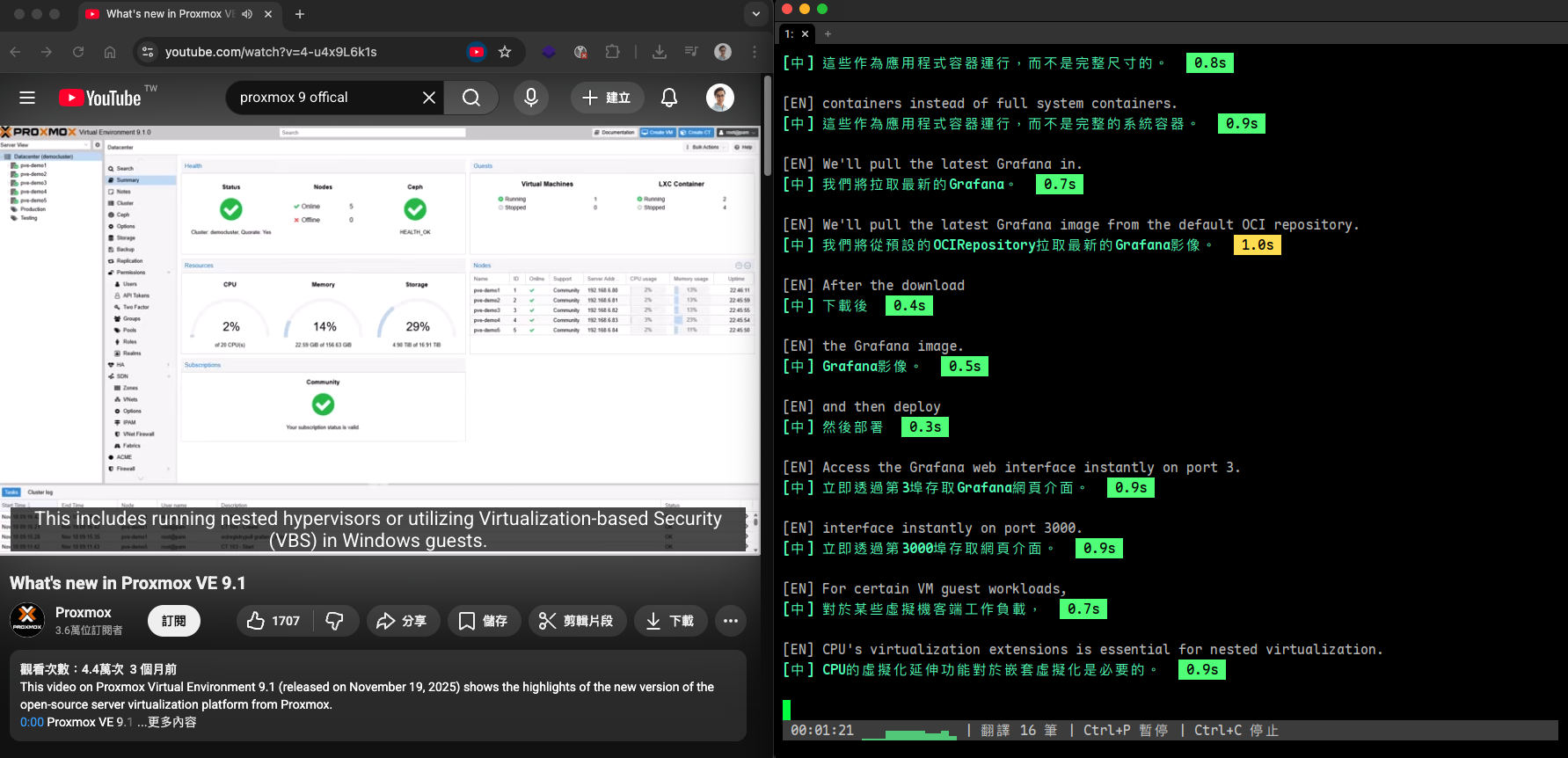This screenshot has height=758, width=1568.
Task: Click the line "interface instantly on port 3000."
Action: [952, 528]
